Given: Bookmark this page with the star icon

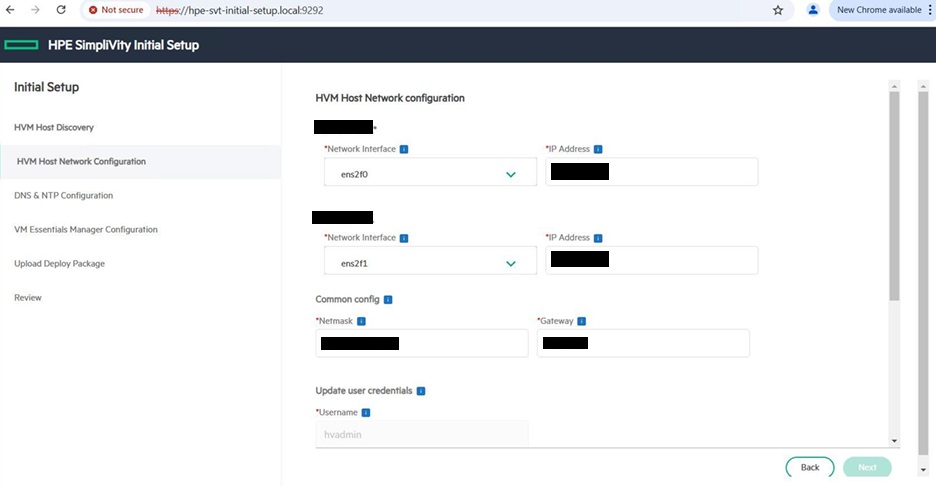Looking at the screenshot, I should point(778,10).
